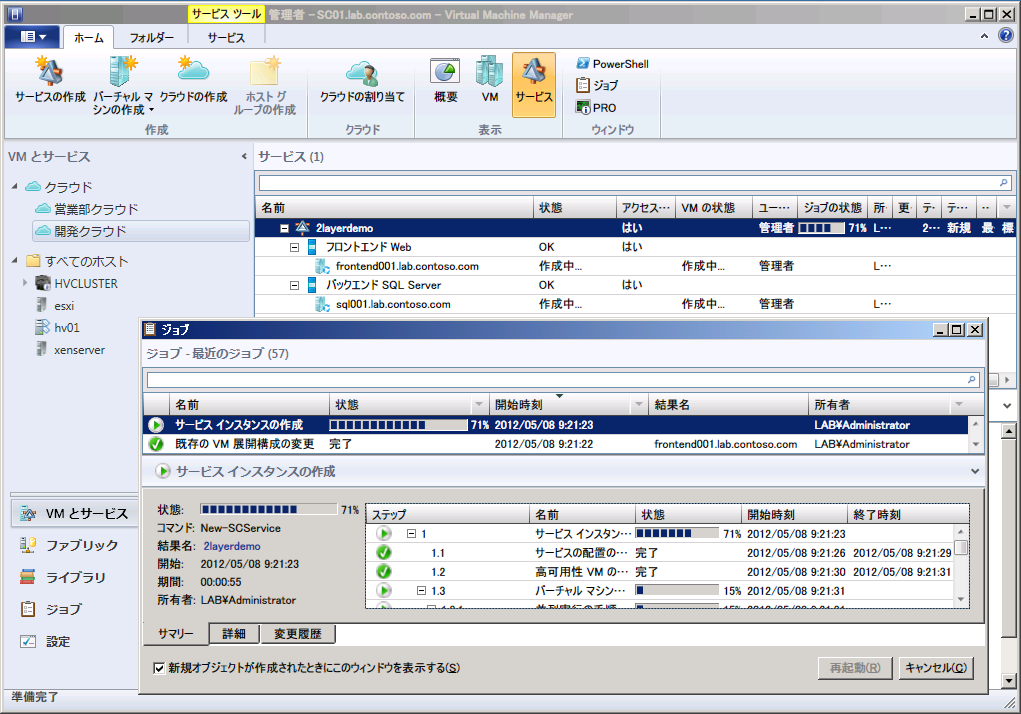Collapse the 2layerdemo service row

click(x=285, y=228)
